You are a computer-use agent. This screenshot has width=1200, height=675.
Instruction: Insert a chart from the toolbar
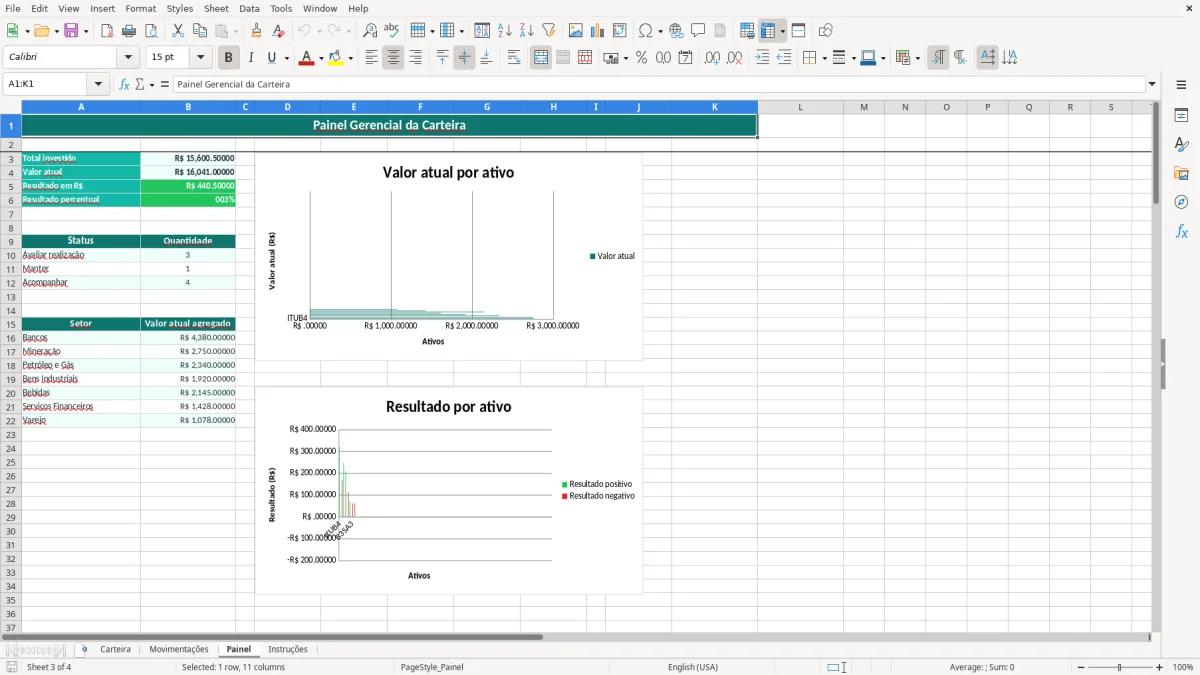coord(598,31)
